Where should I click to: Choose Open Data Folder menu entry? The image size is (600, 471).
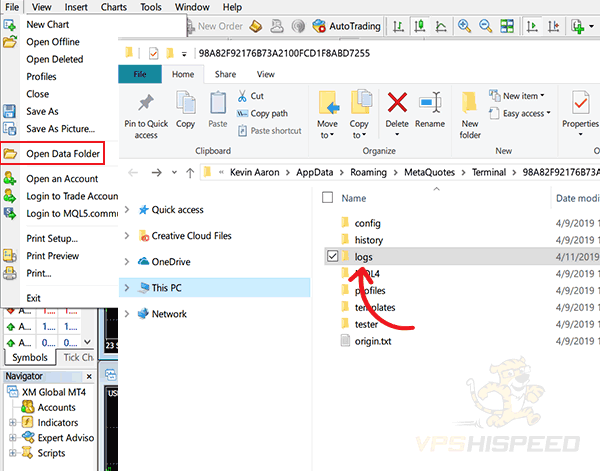(x=52, y=153)
